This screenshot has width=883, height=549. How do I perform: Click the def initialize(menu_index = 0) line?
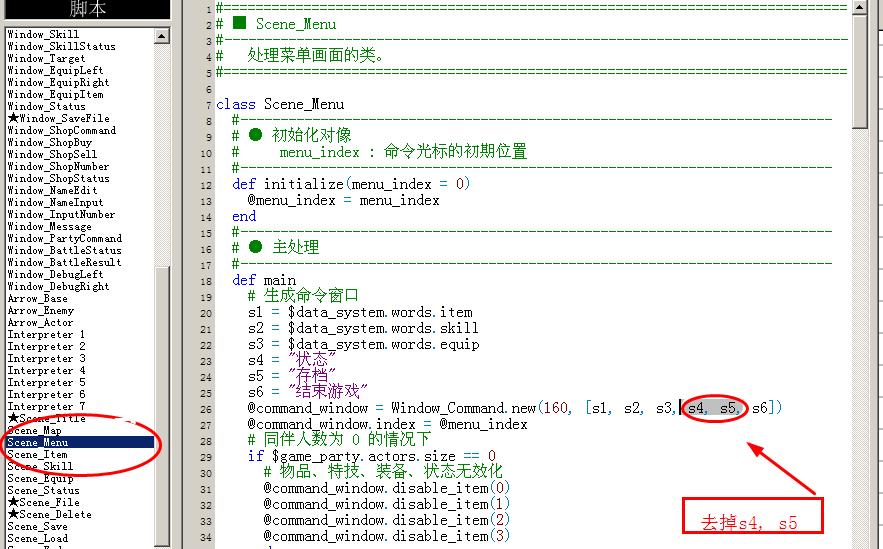click(x=351, y=184)
